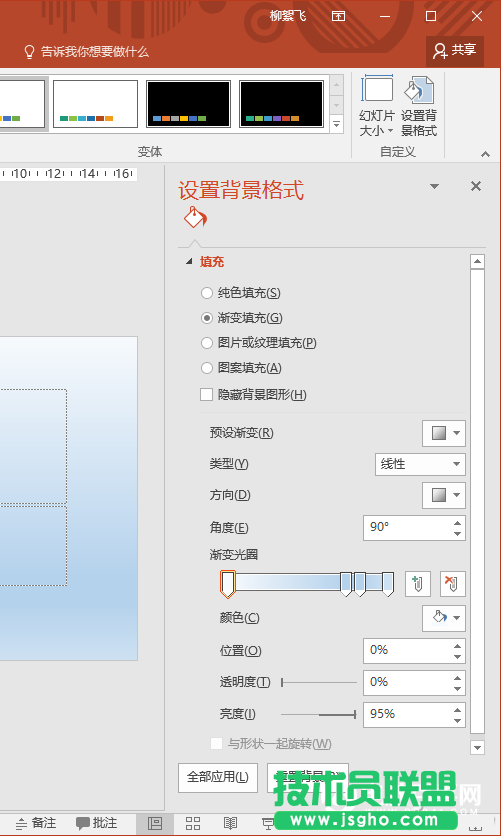Screen dimensions: 501x836
Task: Increase Position value with up spinner
Action: pos(457,646)
